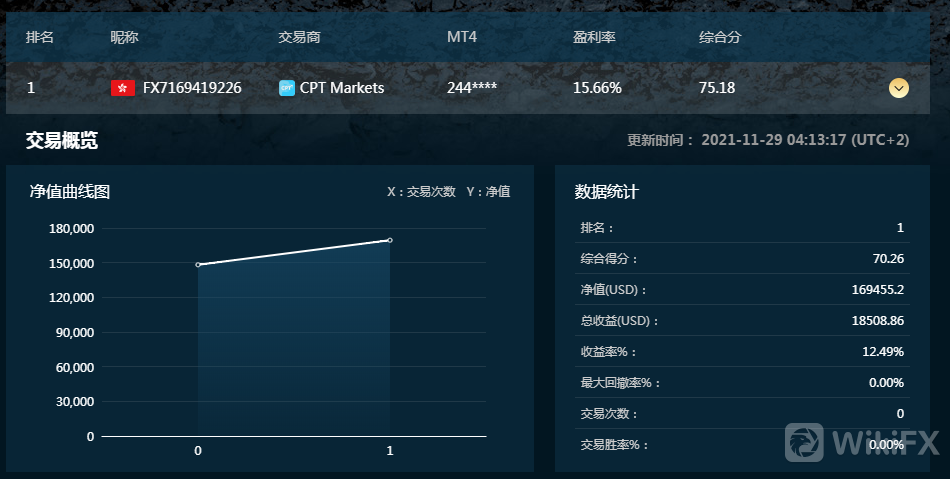Screen dimensions: 950x479
Task: Select the chart data point at X value 0
Action: (198, 265)
